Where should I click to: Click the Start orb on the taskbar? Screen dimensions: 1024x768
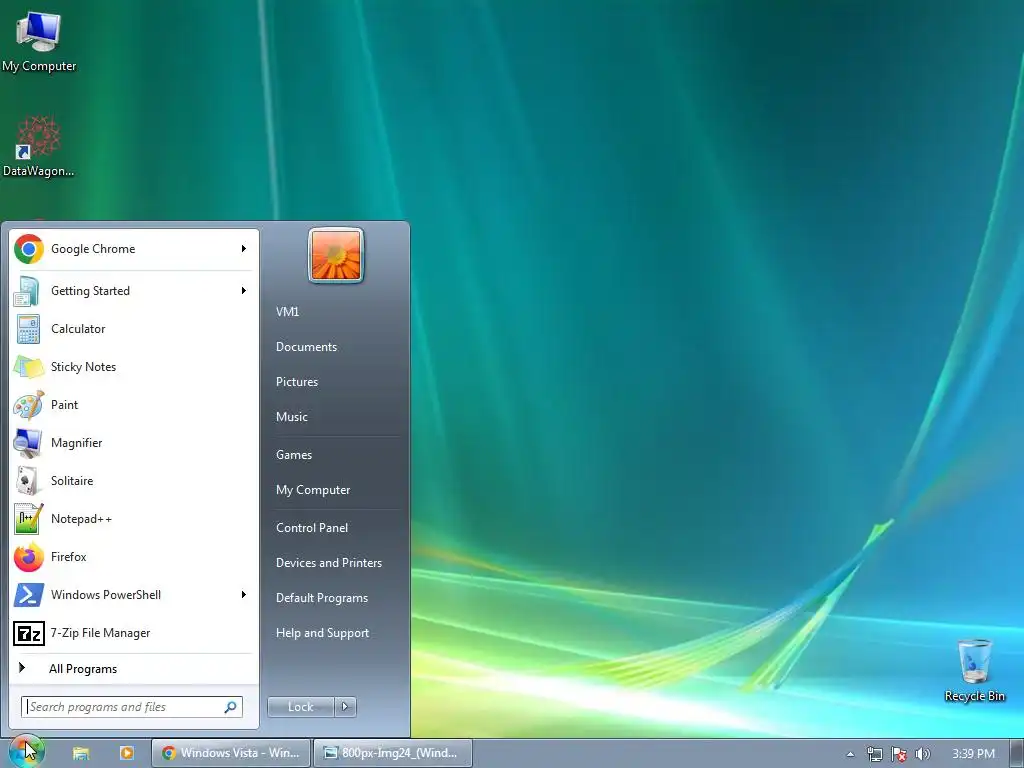[26, 752]
